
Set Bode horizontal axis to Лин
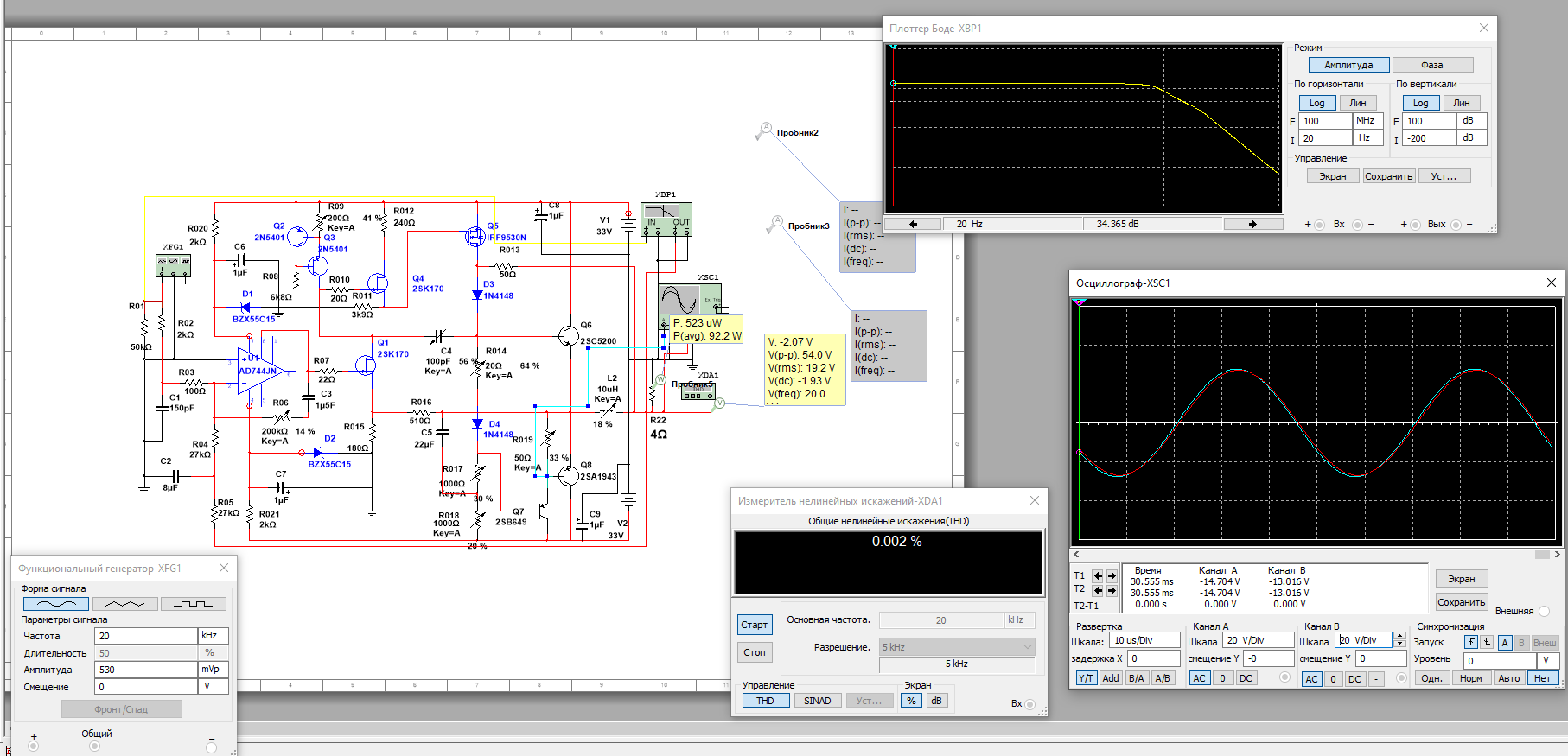[x=1358, y=103]
